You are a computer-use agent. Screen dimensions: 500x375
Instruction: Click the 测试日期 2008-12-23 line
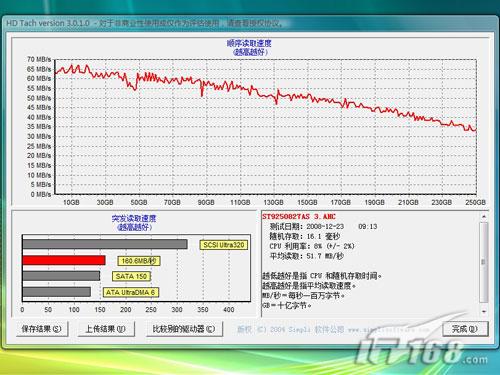323,227
